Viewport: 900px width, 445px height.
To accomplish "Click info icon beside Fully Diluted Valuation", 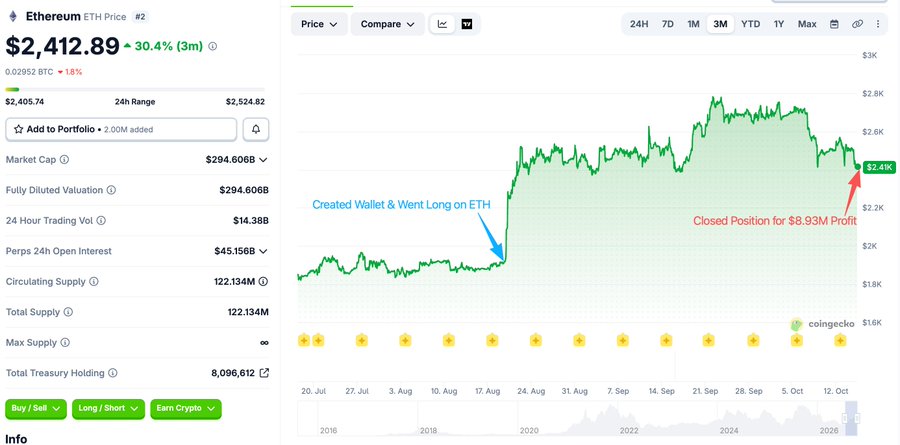I will pyautogui.click(x=111, y=189).
